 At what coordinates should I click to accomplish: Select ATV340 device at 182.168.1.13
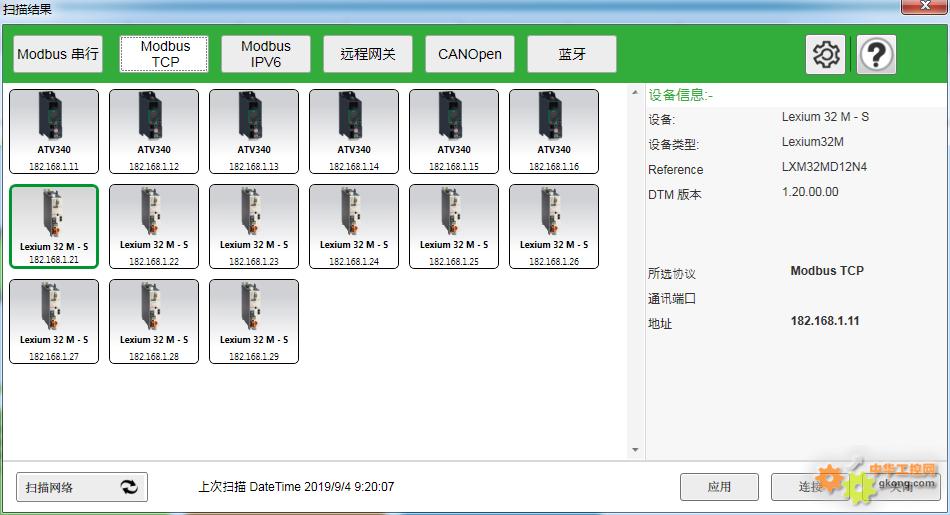click(x=254, y=131)
